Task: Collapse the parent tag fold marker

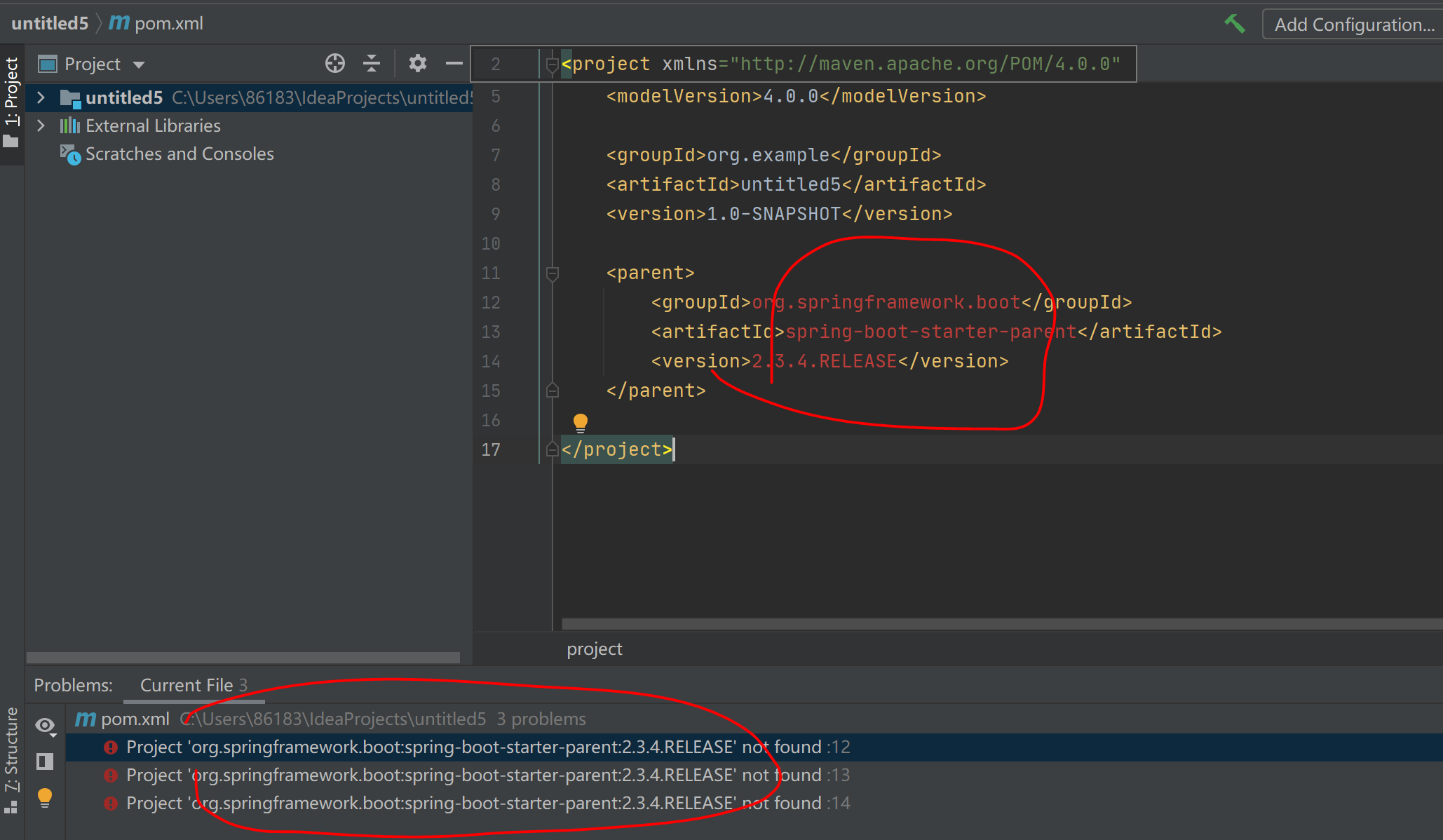Action: point(553,273)
